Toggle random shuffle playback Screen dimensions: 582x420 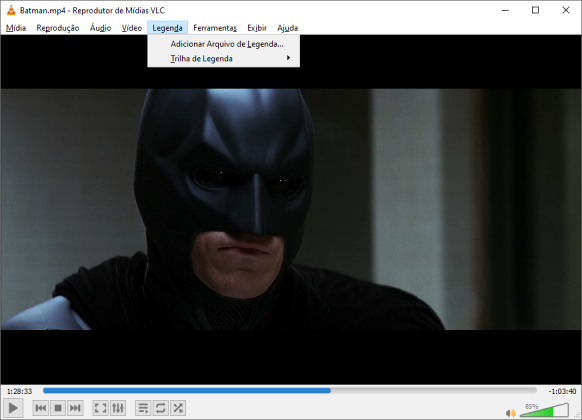[x=178, y=408]
